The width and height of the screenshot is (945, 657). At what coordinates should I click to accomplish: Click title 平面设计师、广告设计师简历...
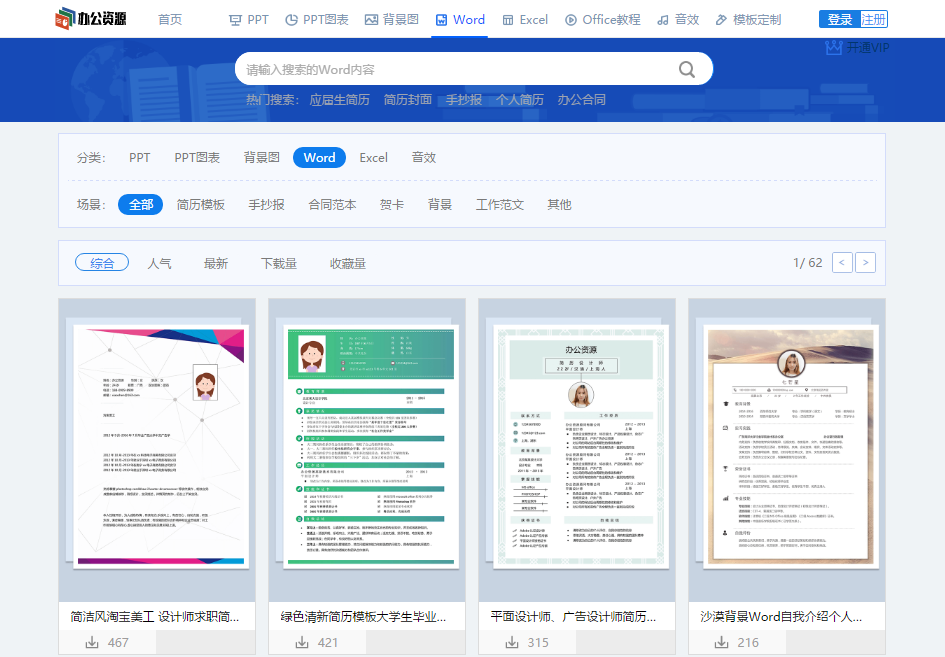click(573, 617)
